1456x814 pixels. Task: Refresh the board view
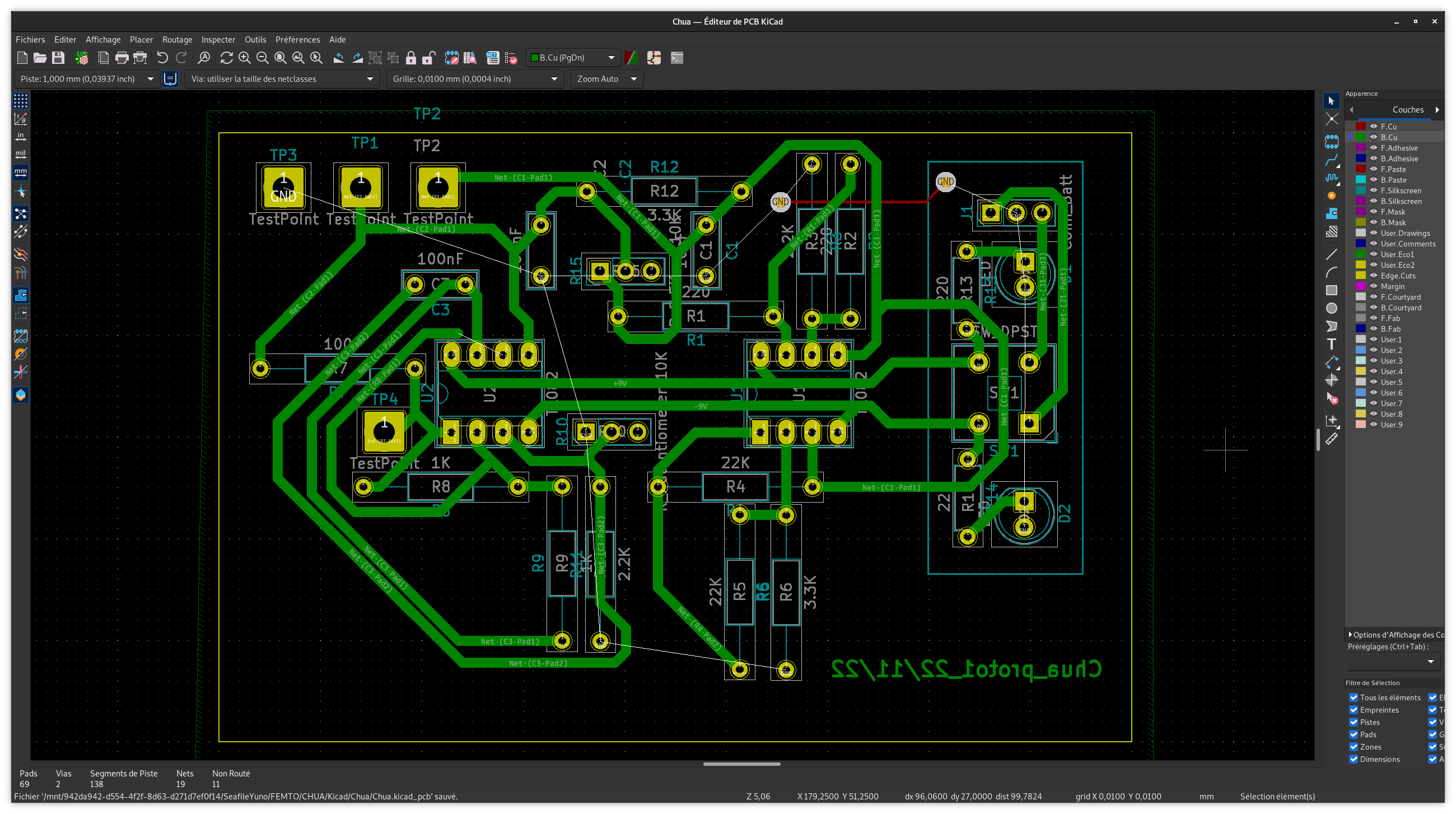click(x=226, y=58)
